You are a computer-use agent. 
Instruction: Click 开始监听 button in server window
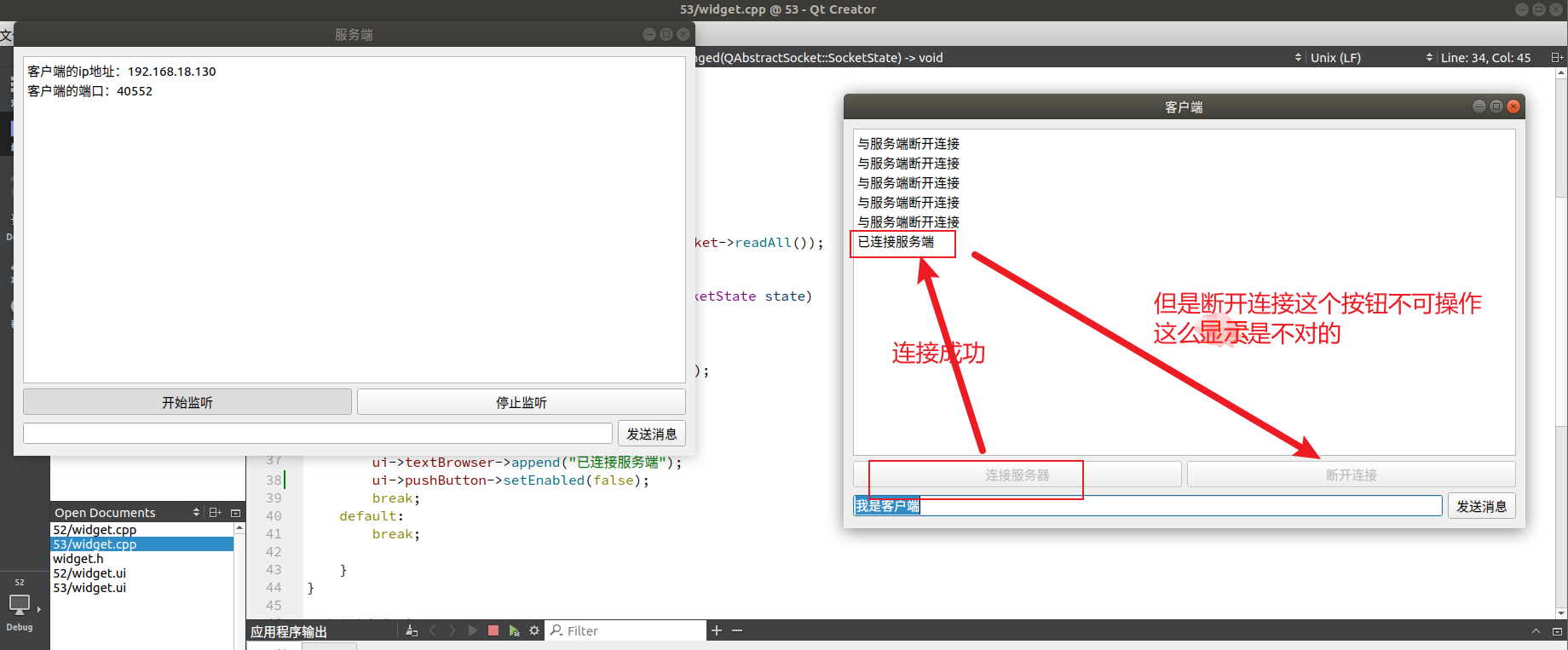pos(187,402)
